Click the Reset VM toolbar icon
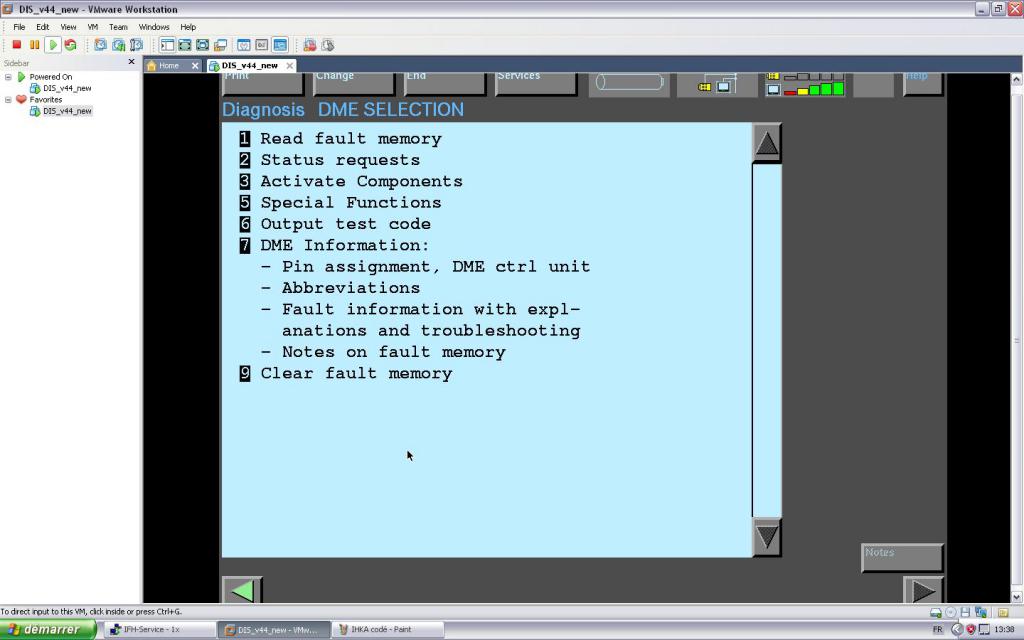Image resolution: width=1024 pixels, height=640 pixels. coord(70,45)
